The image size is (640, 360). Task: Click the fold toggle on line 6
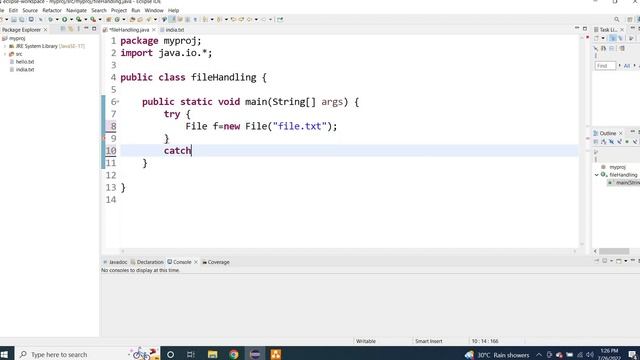pyautogui.click(x=118, y=102)
